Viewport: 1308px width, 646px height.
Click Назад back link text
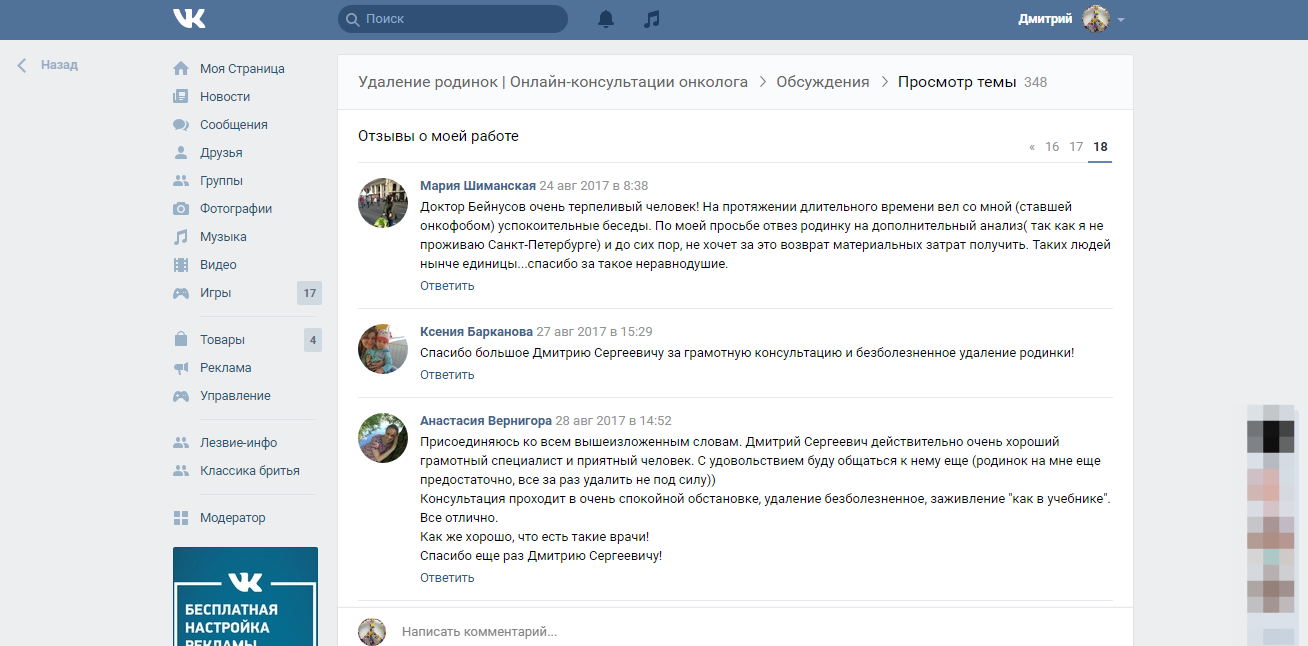tap(59, 65)
